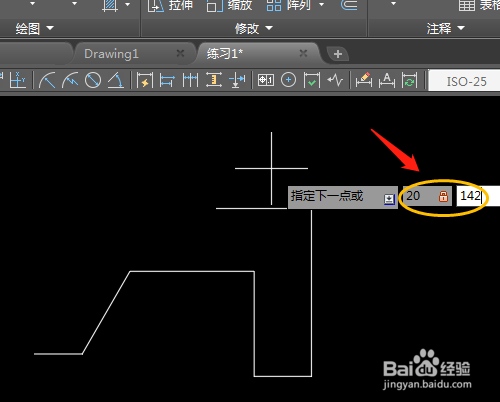Screen dimensions: 500x402
Task: Click the Hatch pattern icon
Action: point(110,5)
